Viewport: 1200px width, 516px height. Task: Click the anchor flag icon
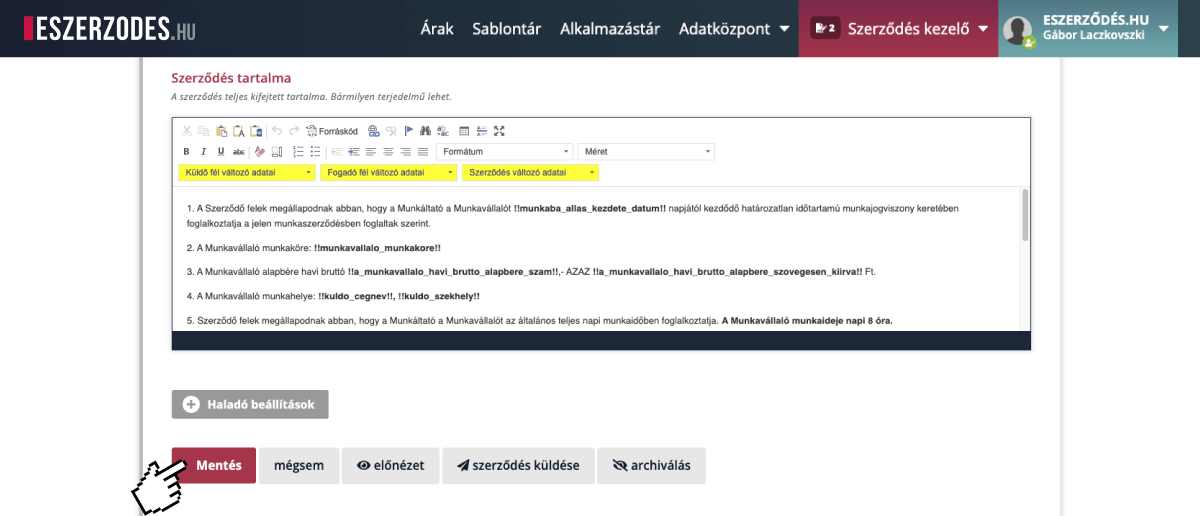(408, 131)
